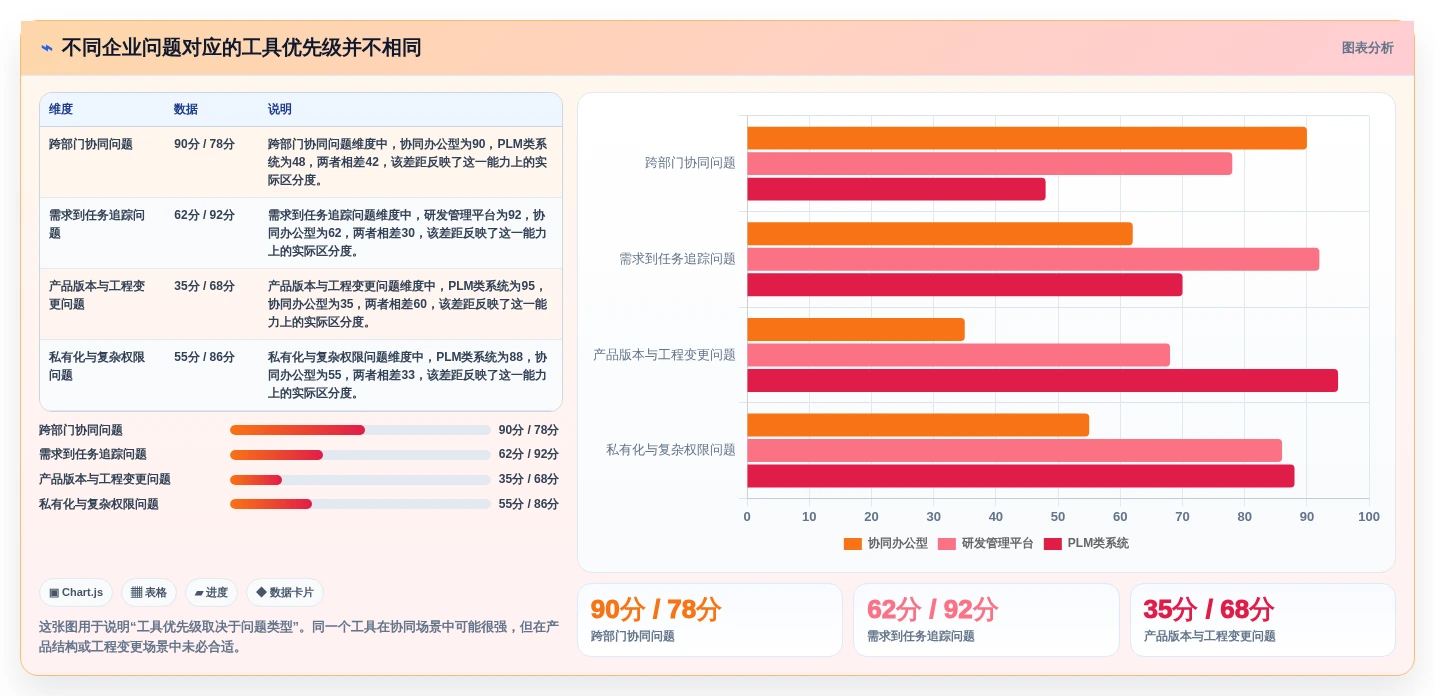Click x-axis tick label 100
This screenshot has height=696, width=1435.
point(1369,517)
